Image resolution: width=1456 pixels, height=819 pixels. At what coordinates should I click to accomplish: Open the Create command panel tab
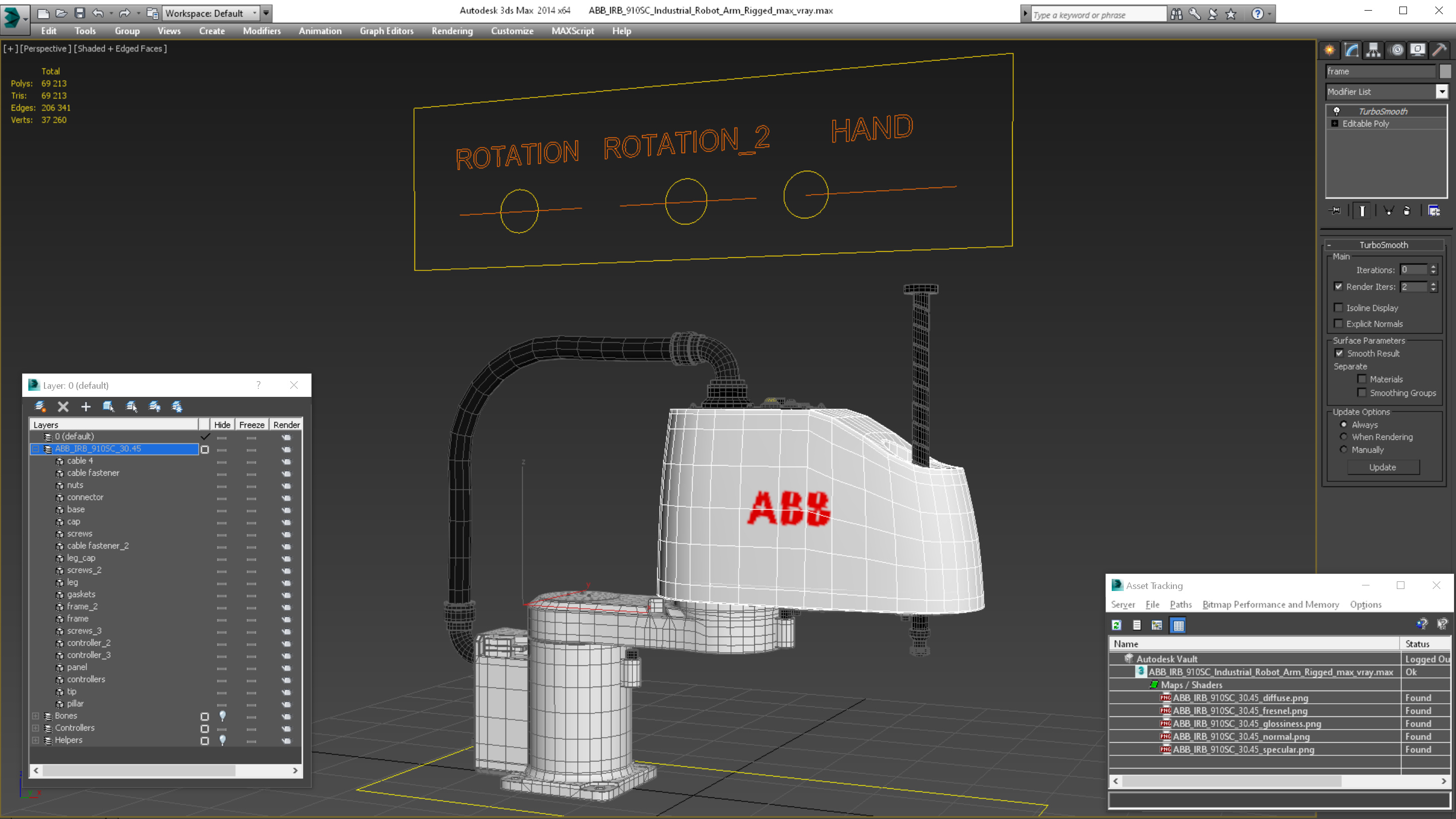tap(1330, 50)
